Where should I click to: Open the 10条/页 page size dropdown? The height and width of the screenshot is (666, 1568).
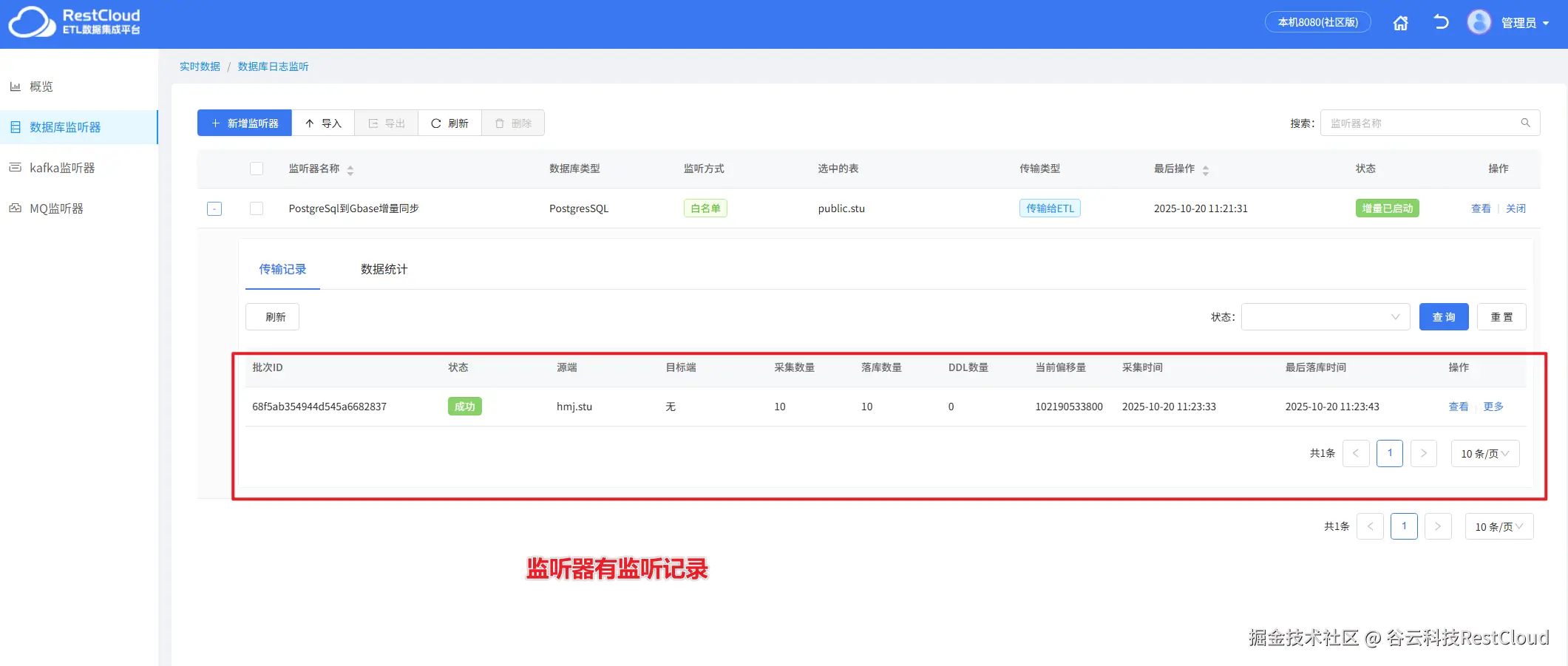click(1485, 453)
